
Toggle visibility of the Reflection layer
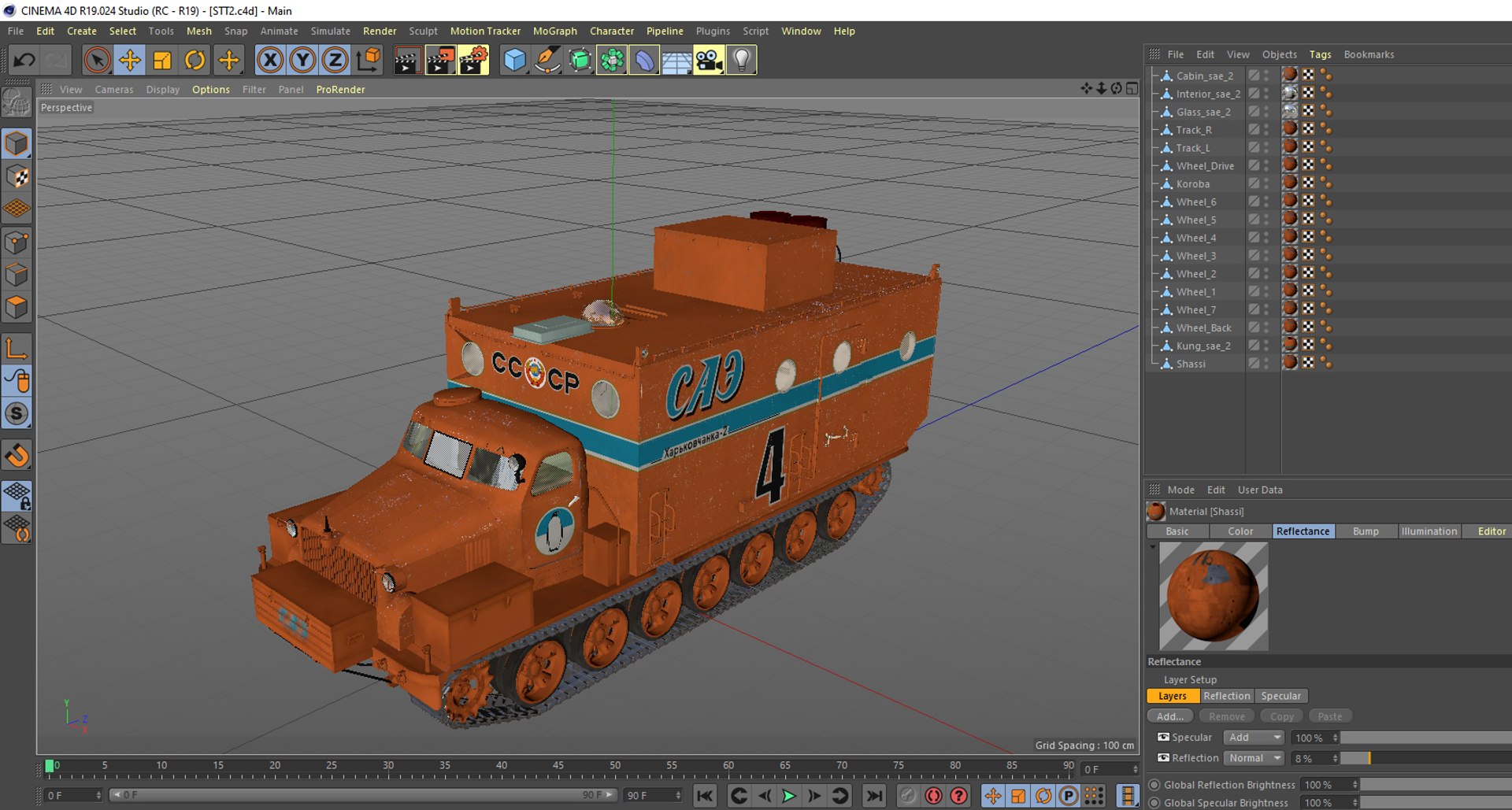point(1163,758)
